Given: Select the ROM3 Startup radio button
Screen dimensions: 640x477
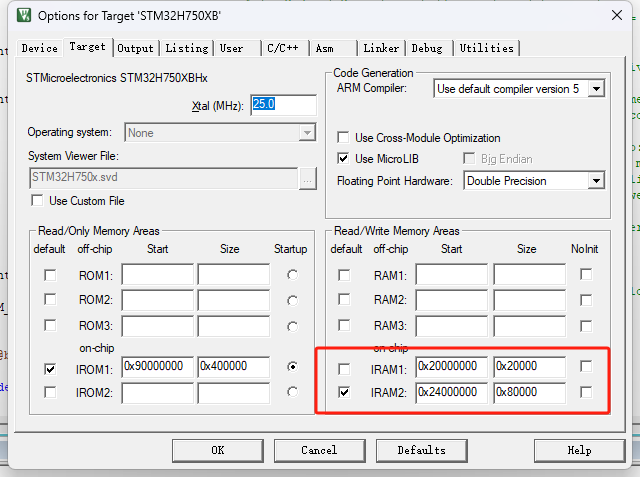Looking at the screenshot, I should point(292,326).
